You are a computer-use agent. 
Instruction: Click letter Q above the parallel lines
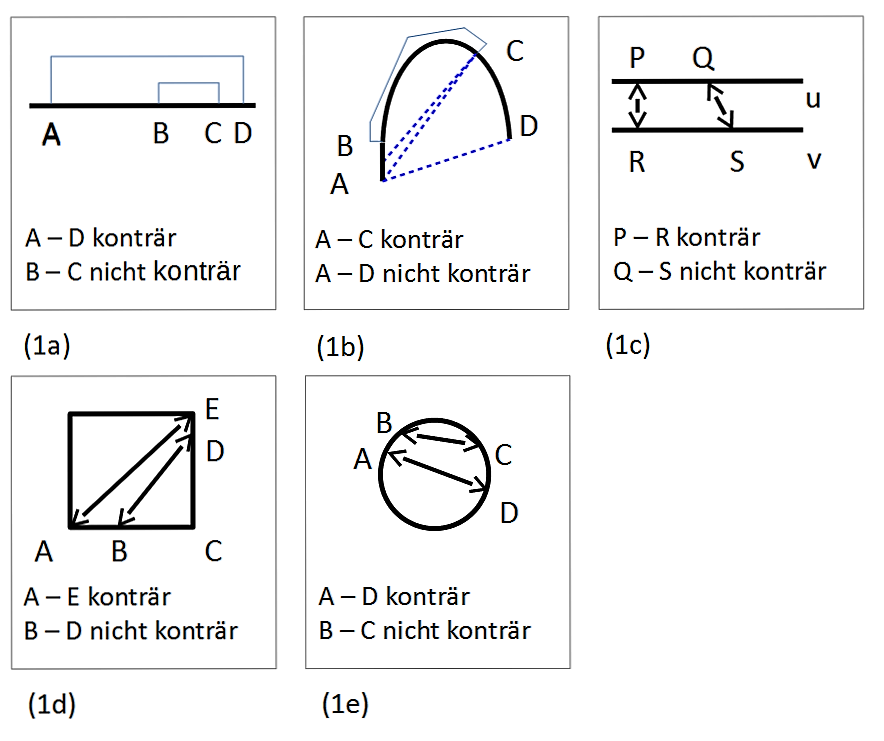[x=703, y=59]
